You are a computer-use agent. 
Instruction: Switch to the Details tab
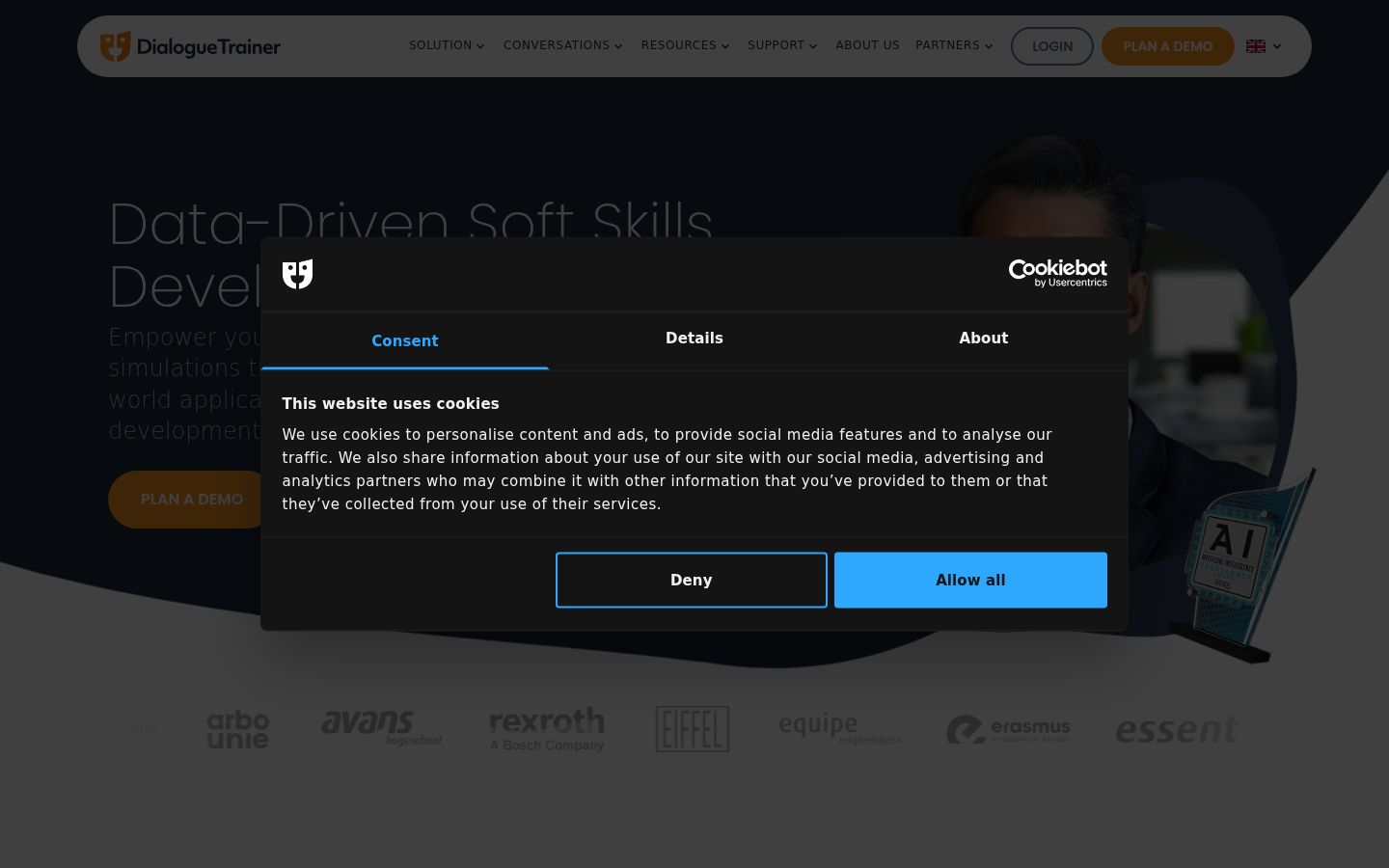(694, 339)
